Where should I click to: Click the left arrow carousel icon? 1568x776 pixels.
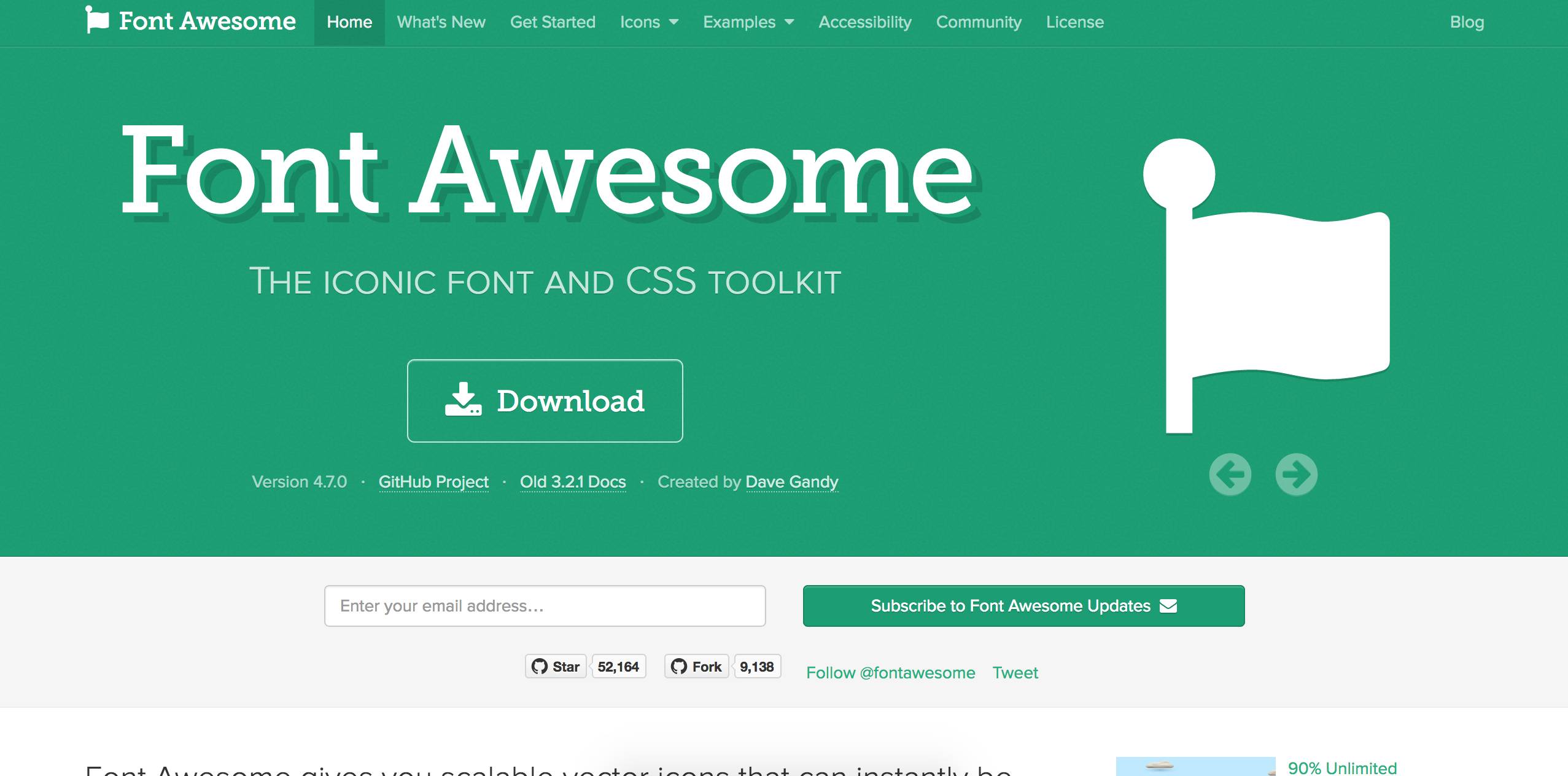(x=1230, y=474)
